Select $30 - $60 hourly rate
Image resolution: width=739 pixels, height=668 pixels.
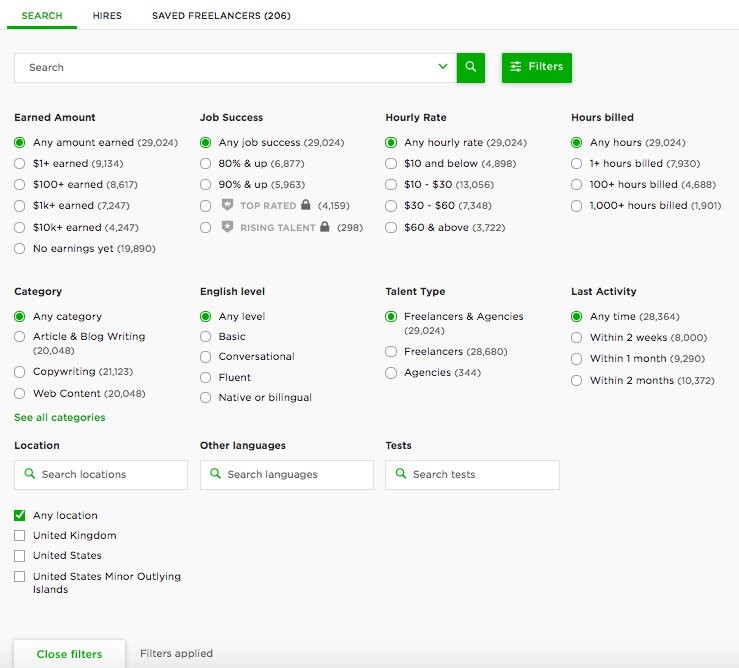tap(391, 206)
